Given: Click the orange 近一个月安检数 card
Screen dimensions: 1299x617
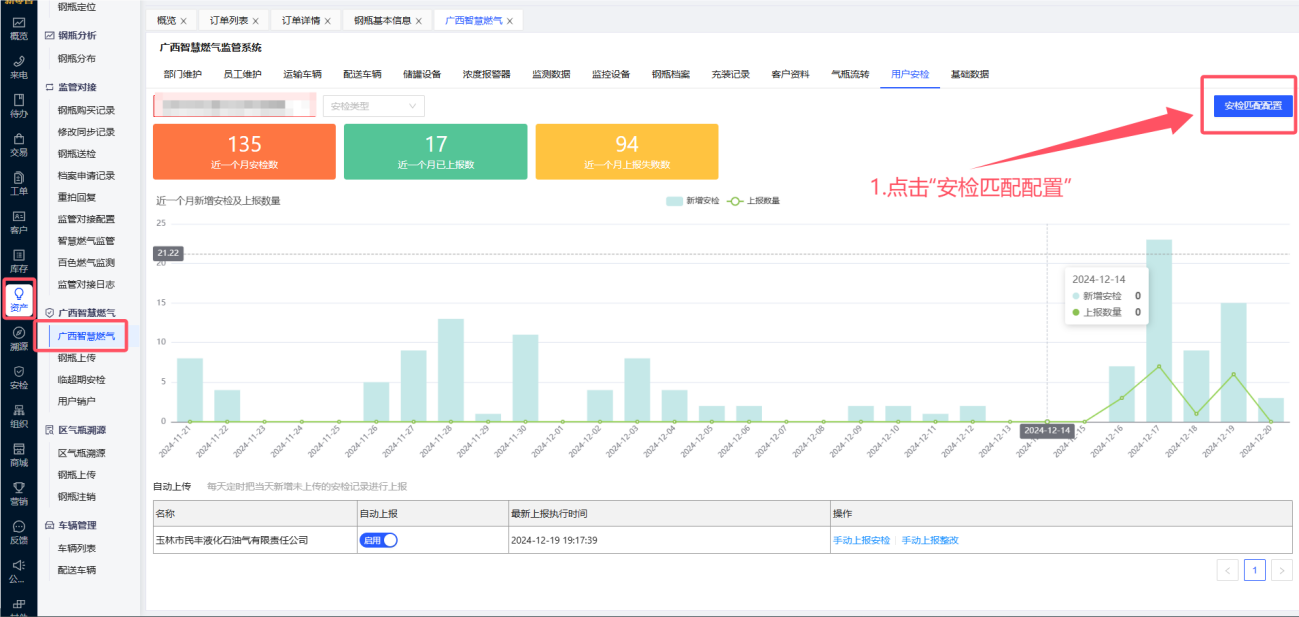Looking at the screenshot, I should coord(244,152).
